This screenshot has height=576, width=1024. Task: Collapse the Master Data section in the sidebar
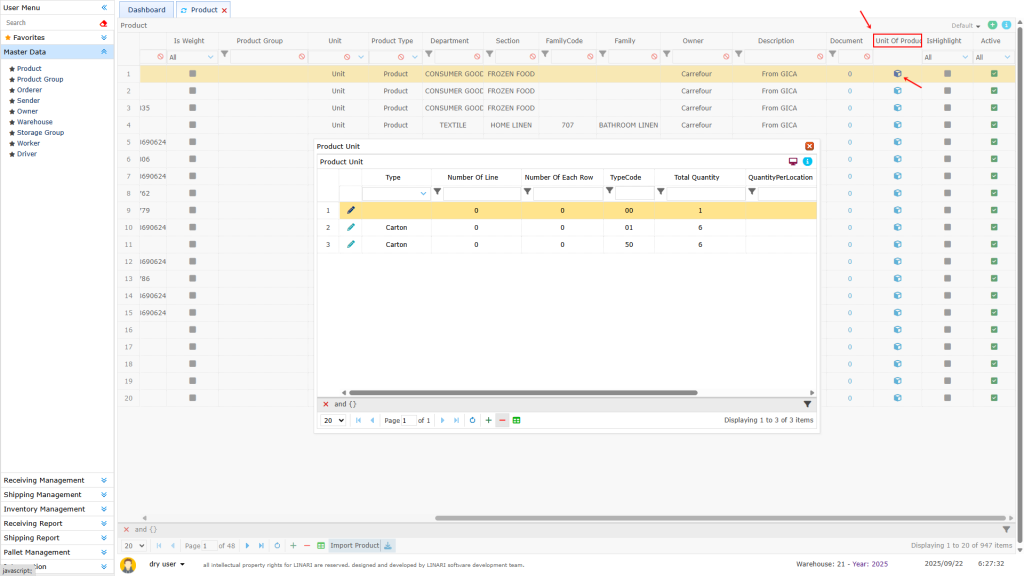(x=106, y=51)
